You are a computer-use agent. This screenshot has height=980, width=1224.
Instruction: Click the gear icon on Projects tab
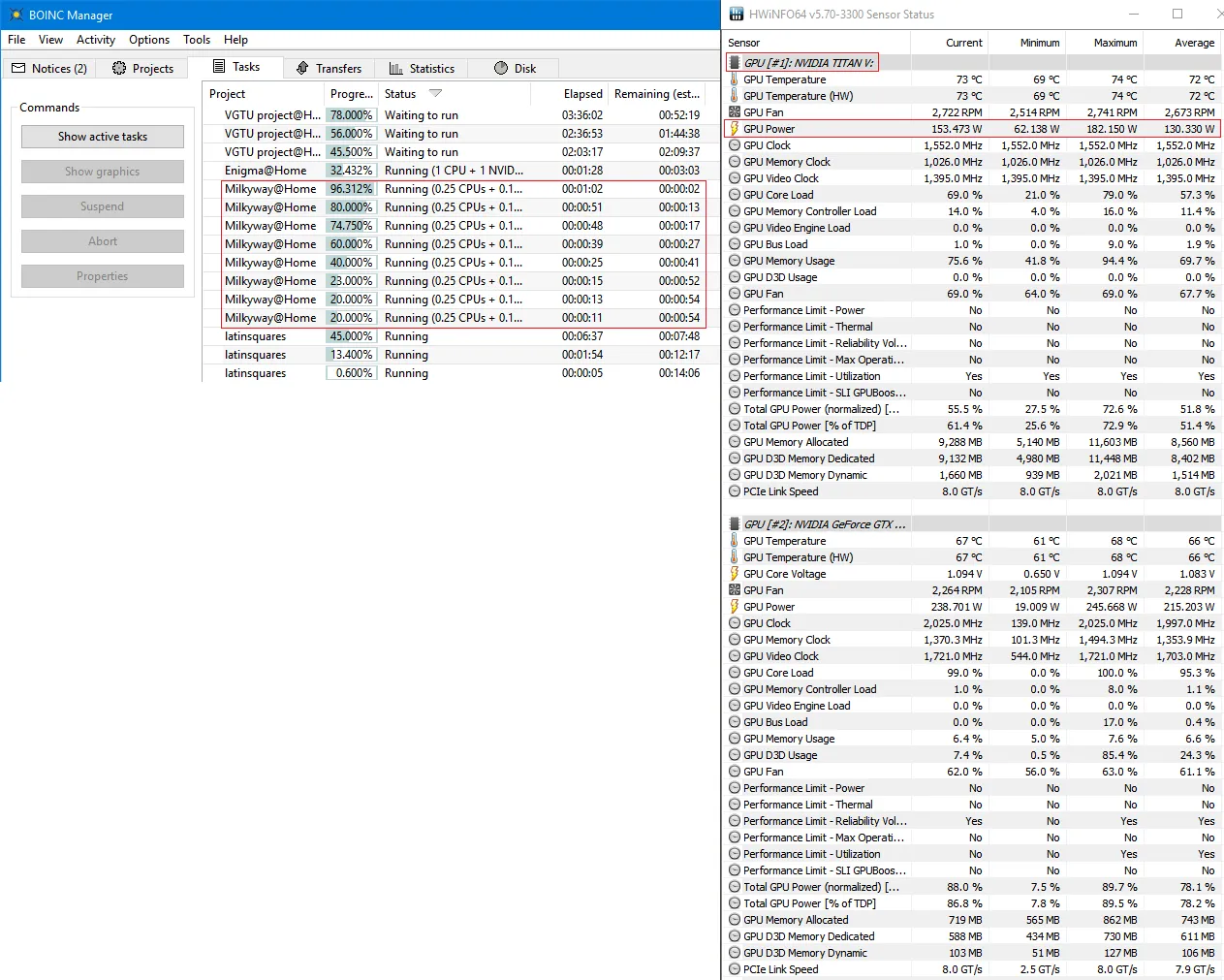119,68
